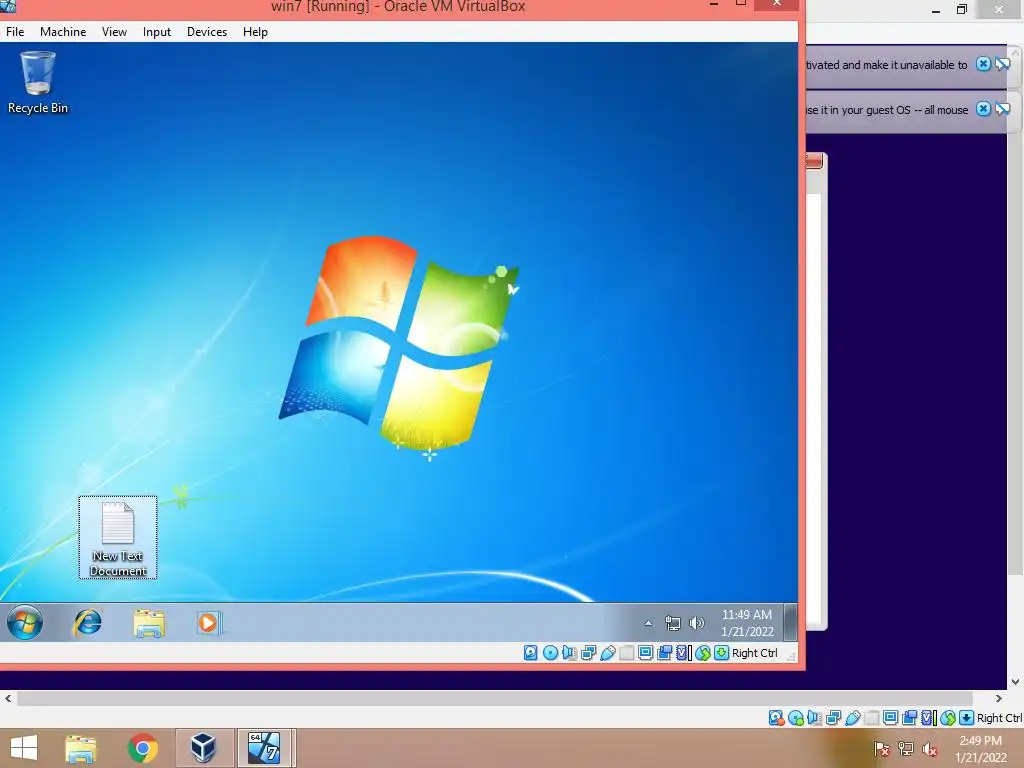Maximize the win7 VirtualBox window
Image resolution: width=1024 pixels, height=768 pixels.
[741, 3]
